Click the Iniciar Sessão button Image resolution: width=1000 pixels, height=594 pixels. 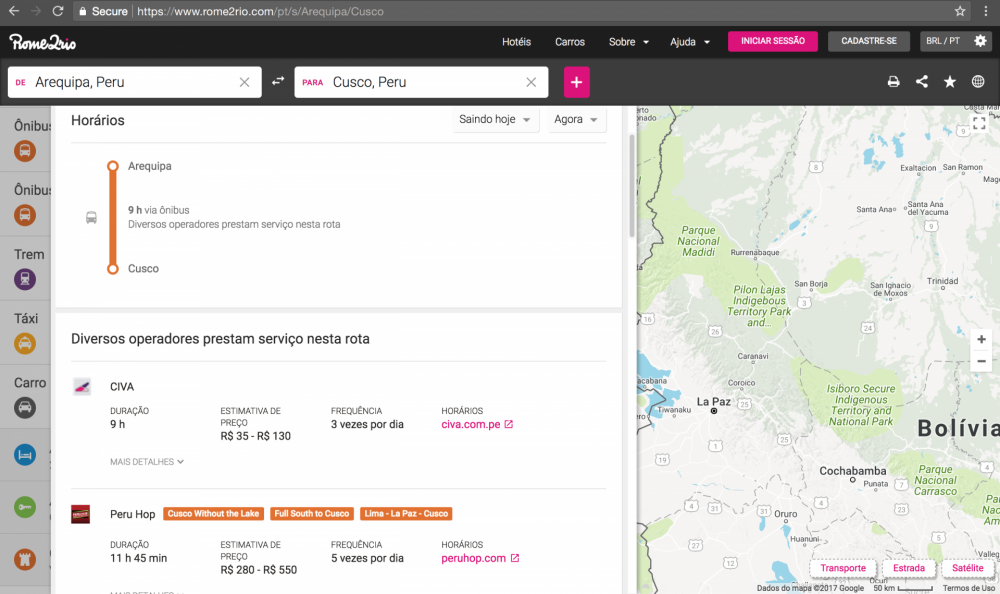coord(772,42)
